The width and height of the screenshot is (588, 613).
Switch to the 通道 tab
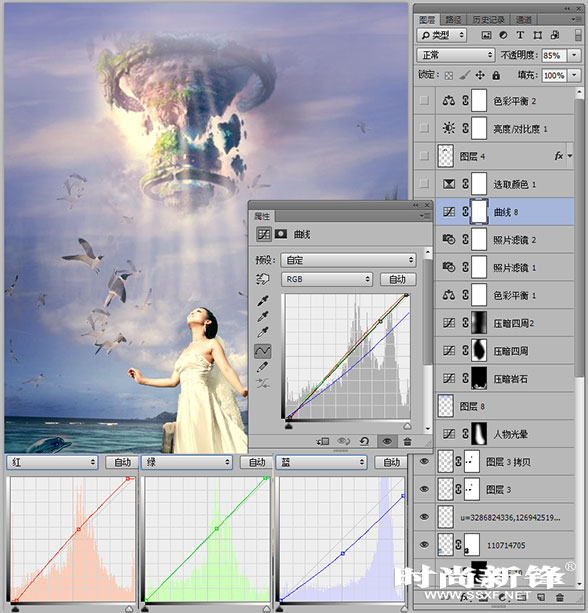(x=523, y=20)
